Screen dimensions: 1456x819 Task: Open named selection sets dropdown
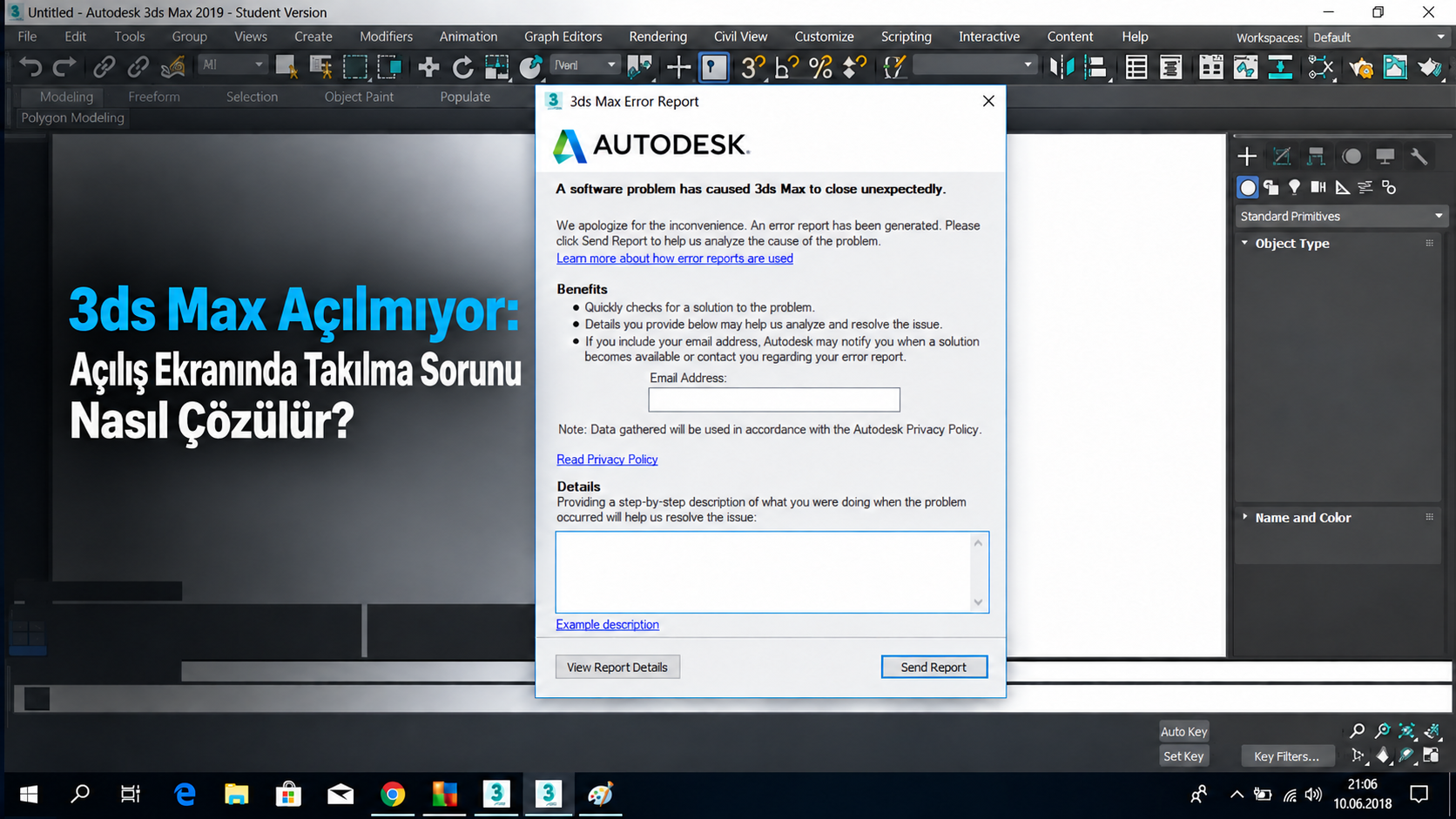tap(974, 65)
